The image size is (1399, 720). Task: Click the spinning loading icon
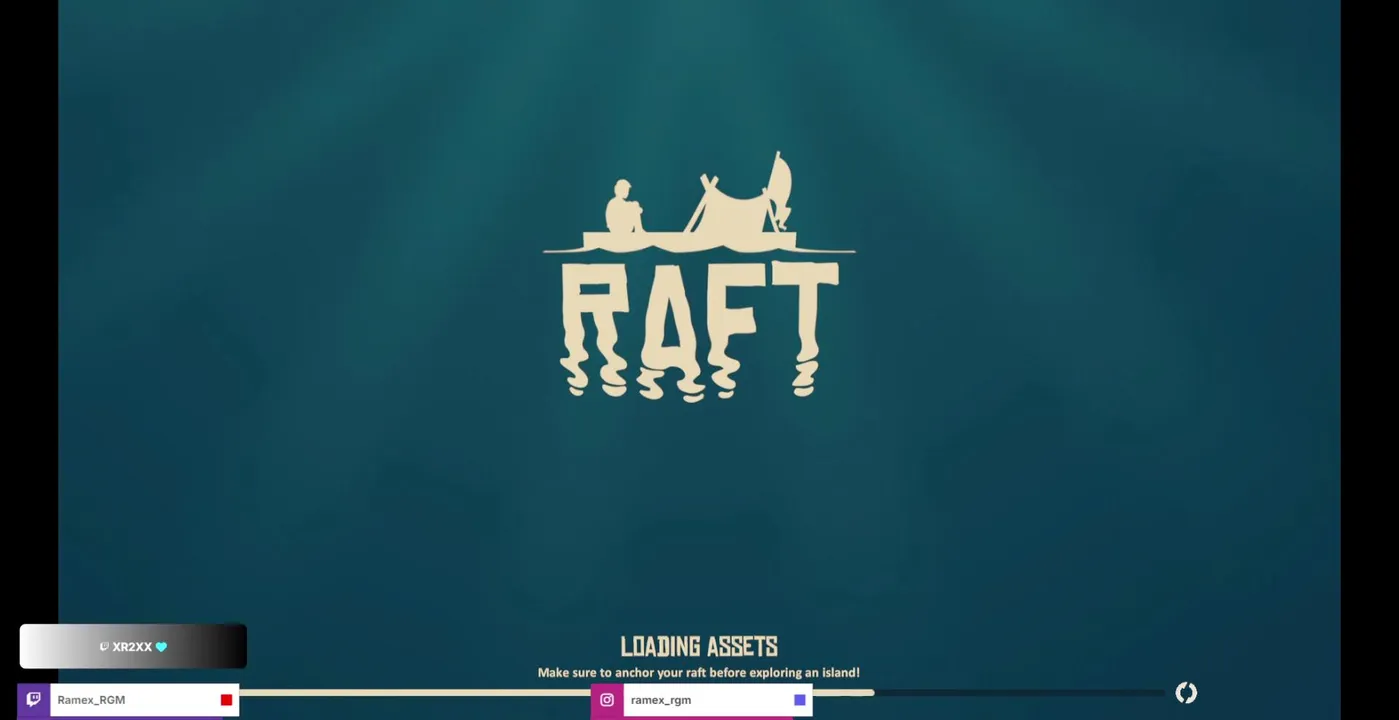pos(1186,692)
